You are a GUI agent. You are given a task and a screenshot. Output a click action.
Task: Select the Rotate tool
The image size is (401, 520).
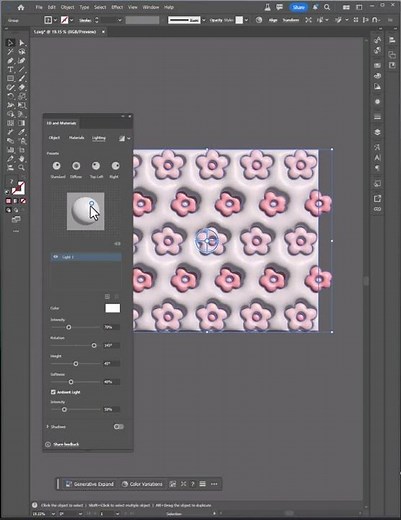(10, 97)
